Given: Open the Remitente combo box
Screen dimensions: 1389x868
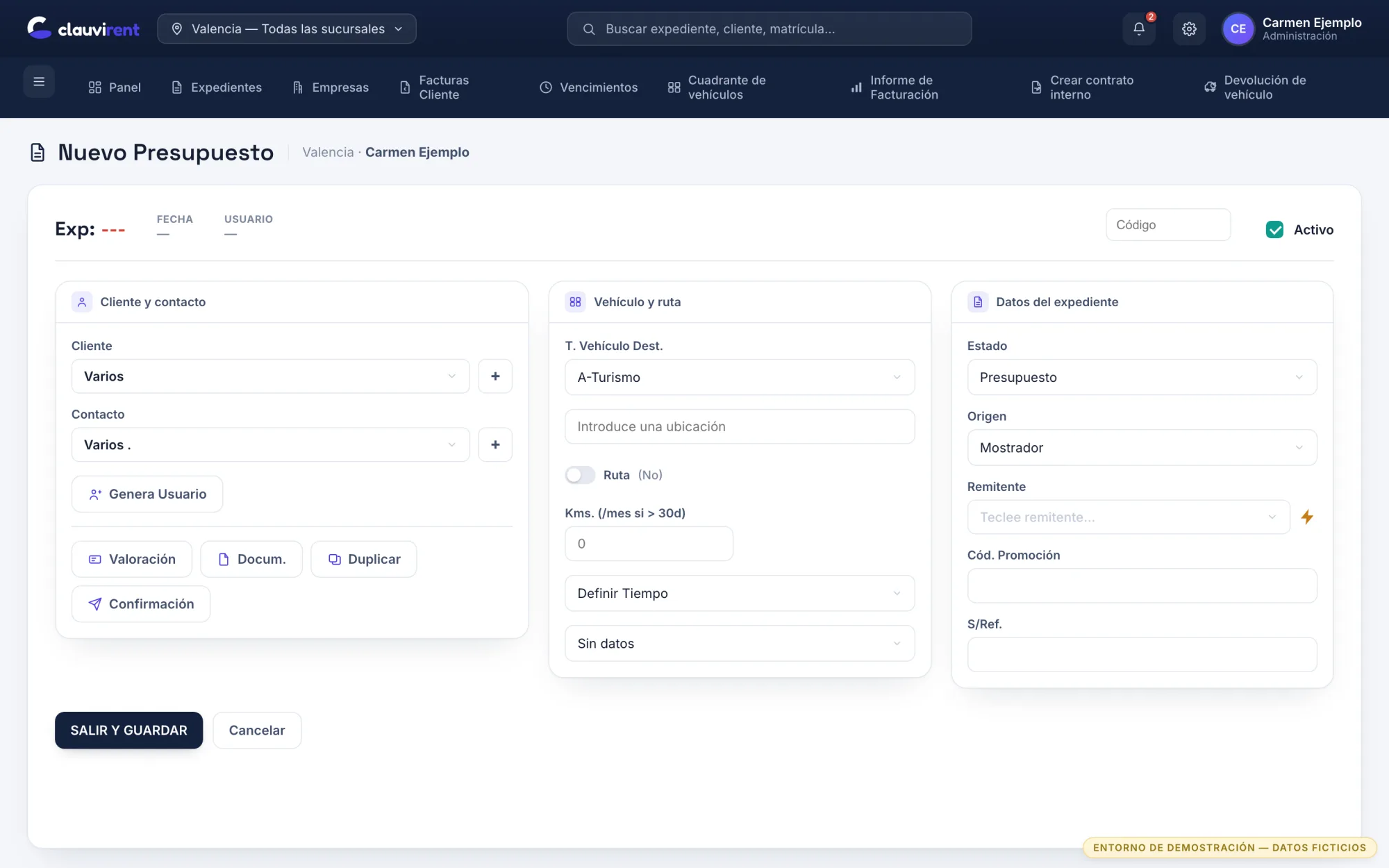Looking at the screenshot, I should coord(1129,517).
